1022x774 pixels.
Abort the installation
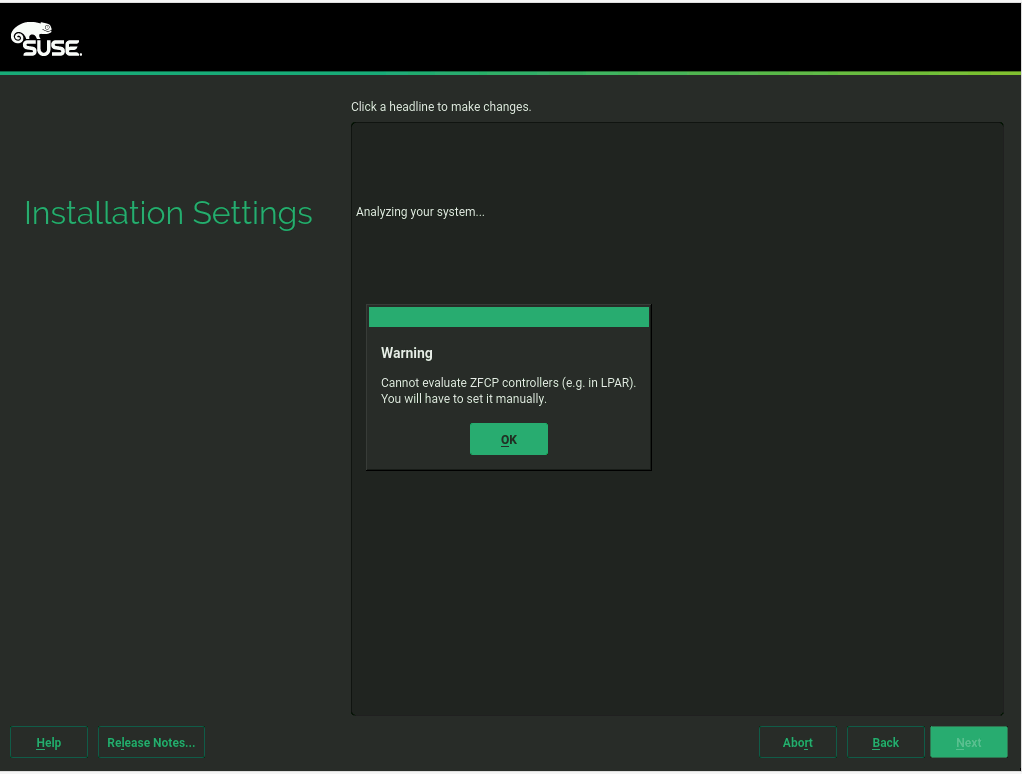797,742
